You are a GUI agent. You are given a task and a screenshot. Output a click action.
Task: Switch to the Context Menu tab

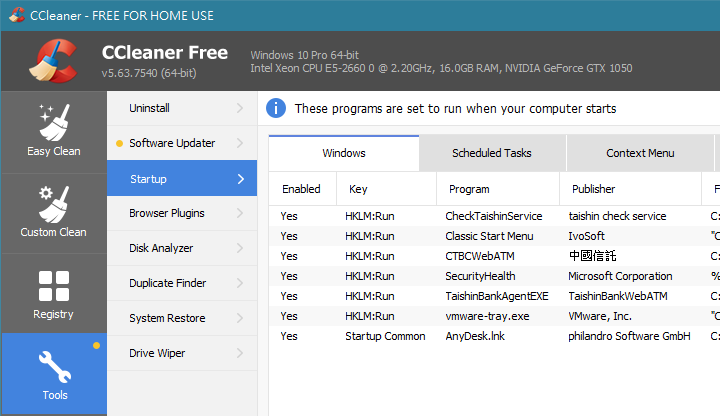pos(640,153)
